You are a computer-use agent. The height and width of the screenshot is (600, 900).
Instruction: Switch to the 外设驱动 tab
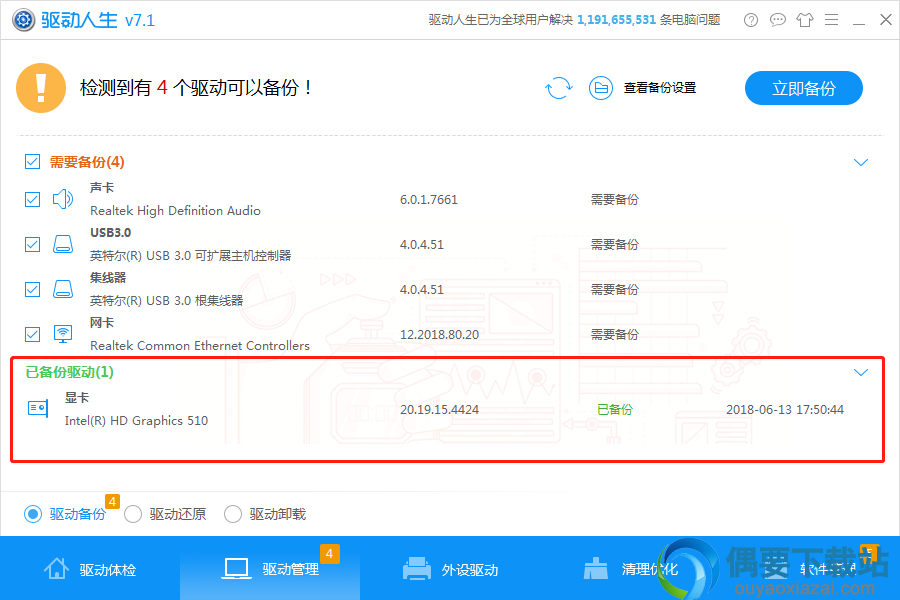click(451, 569)
